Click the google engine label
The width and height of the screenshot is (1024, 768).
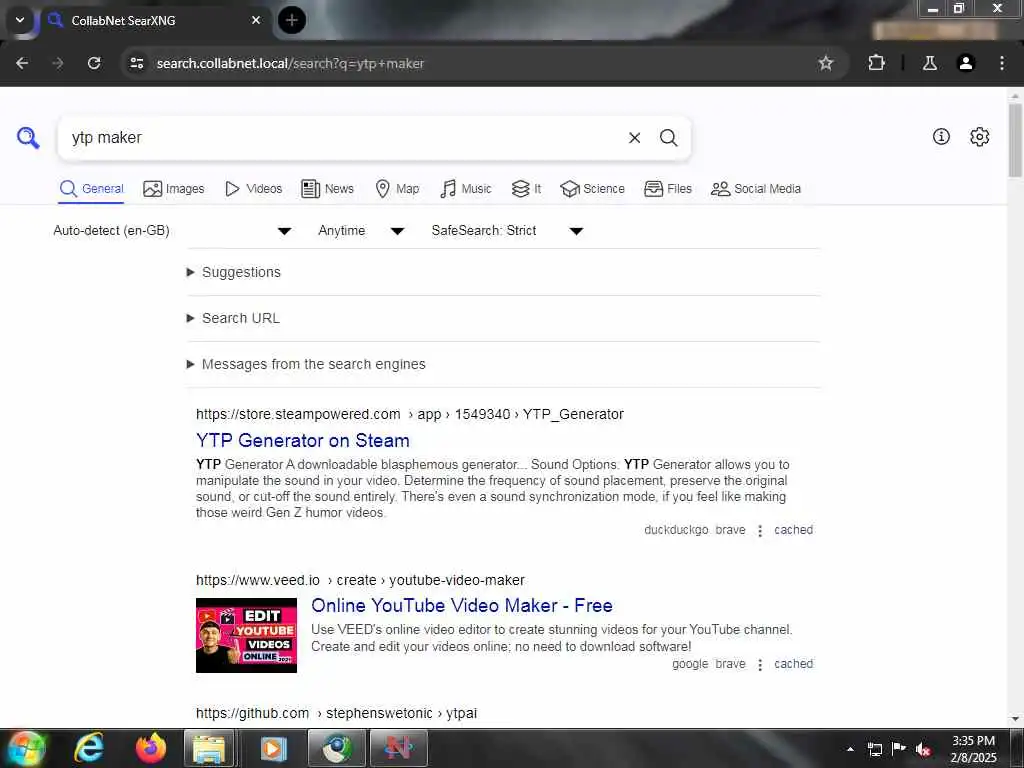tap(690, 664)
